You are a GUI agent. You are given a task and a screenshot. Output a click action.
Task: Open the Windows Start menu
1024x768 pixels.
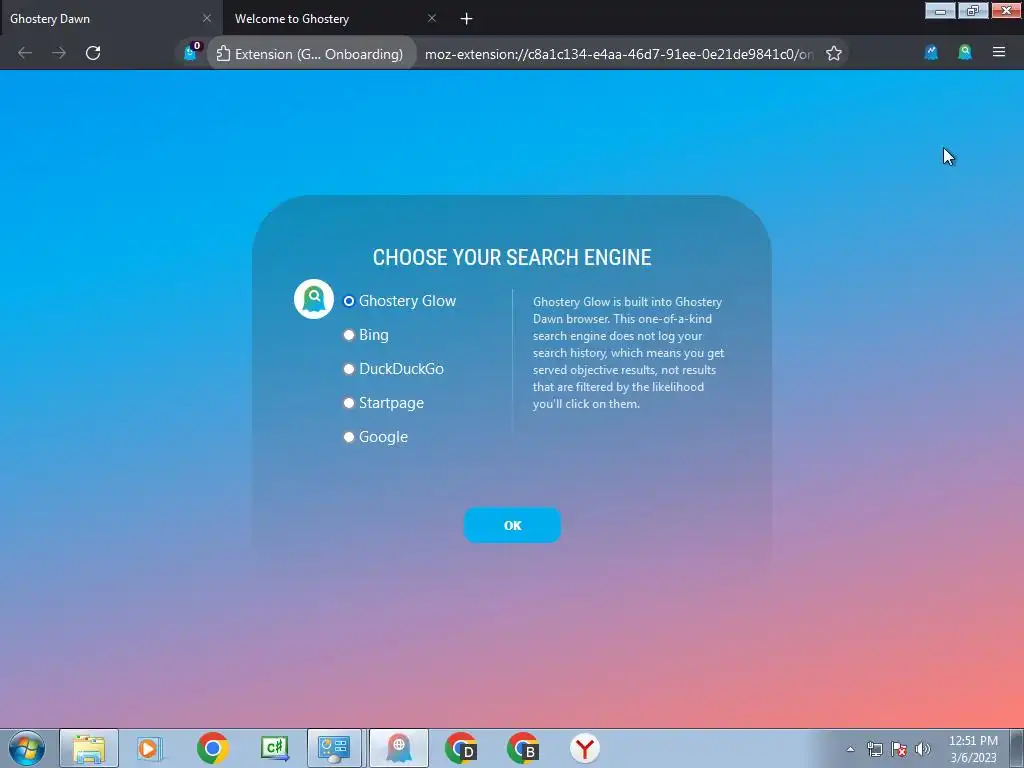click(27, 748)
